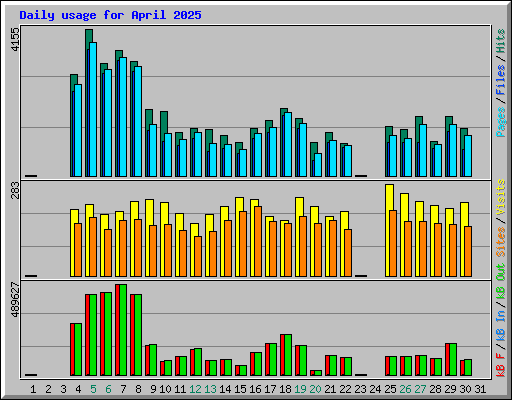512x400 pixels.
Task: Click green day 13 on the x-axis
Action: click(x=210, y=389)
